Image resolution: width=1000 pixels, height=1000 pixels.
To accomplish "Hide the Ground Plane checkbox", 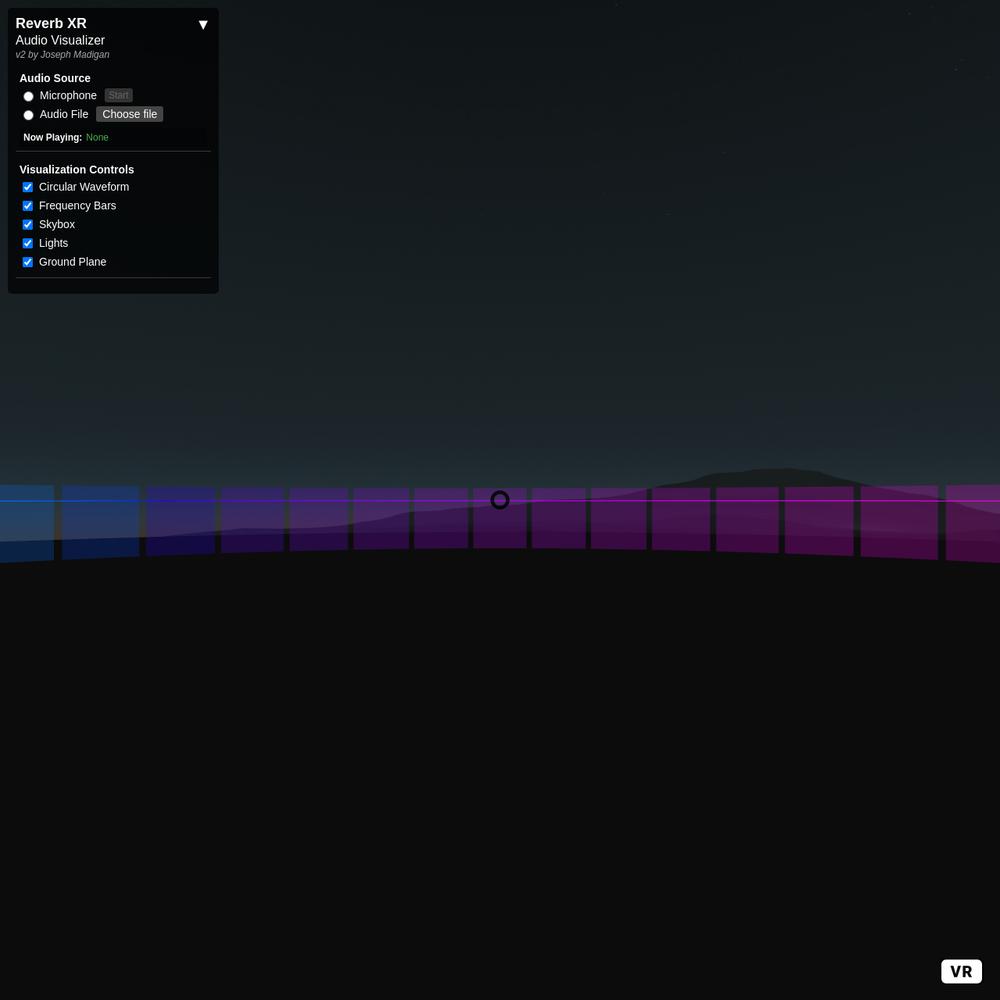I will 27,262.
